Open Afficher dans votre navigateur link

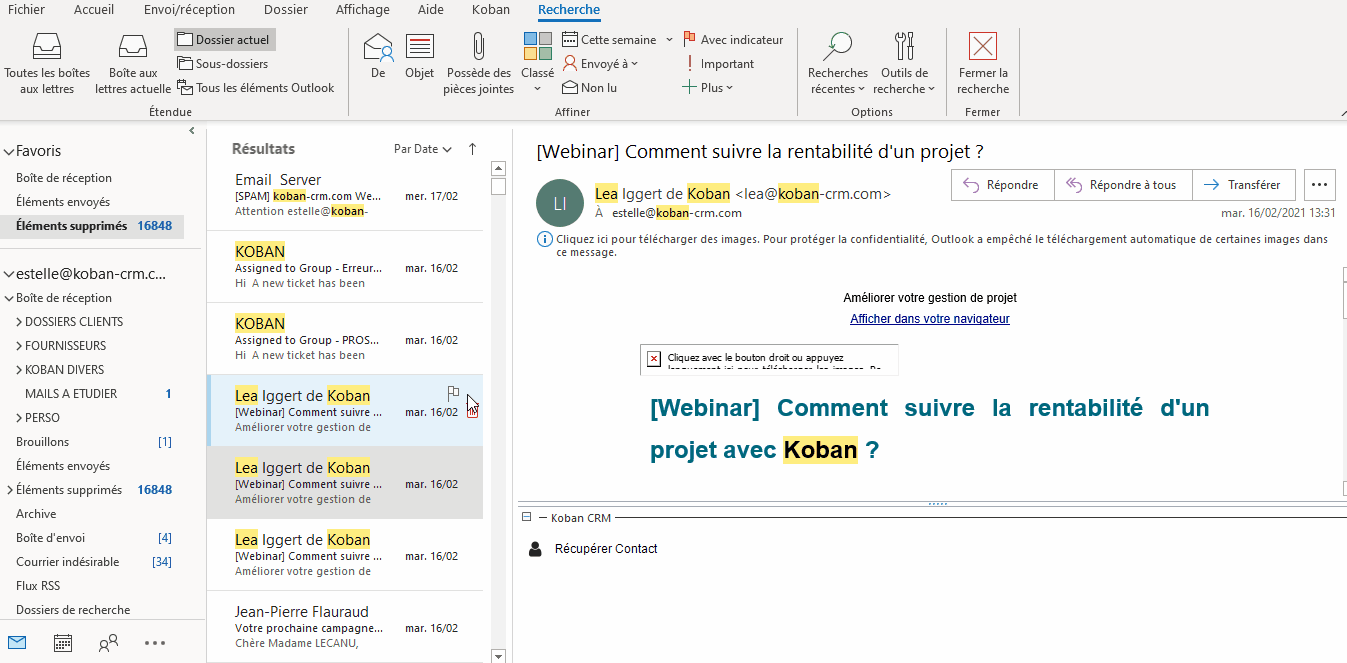(x=930, y=319)
